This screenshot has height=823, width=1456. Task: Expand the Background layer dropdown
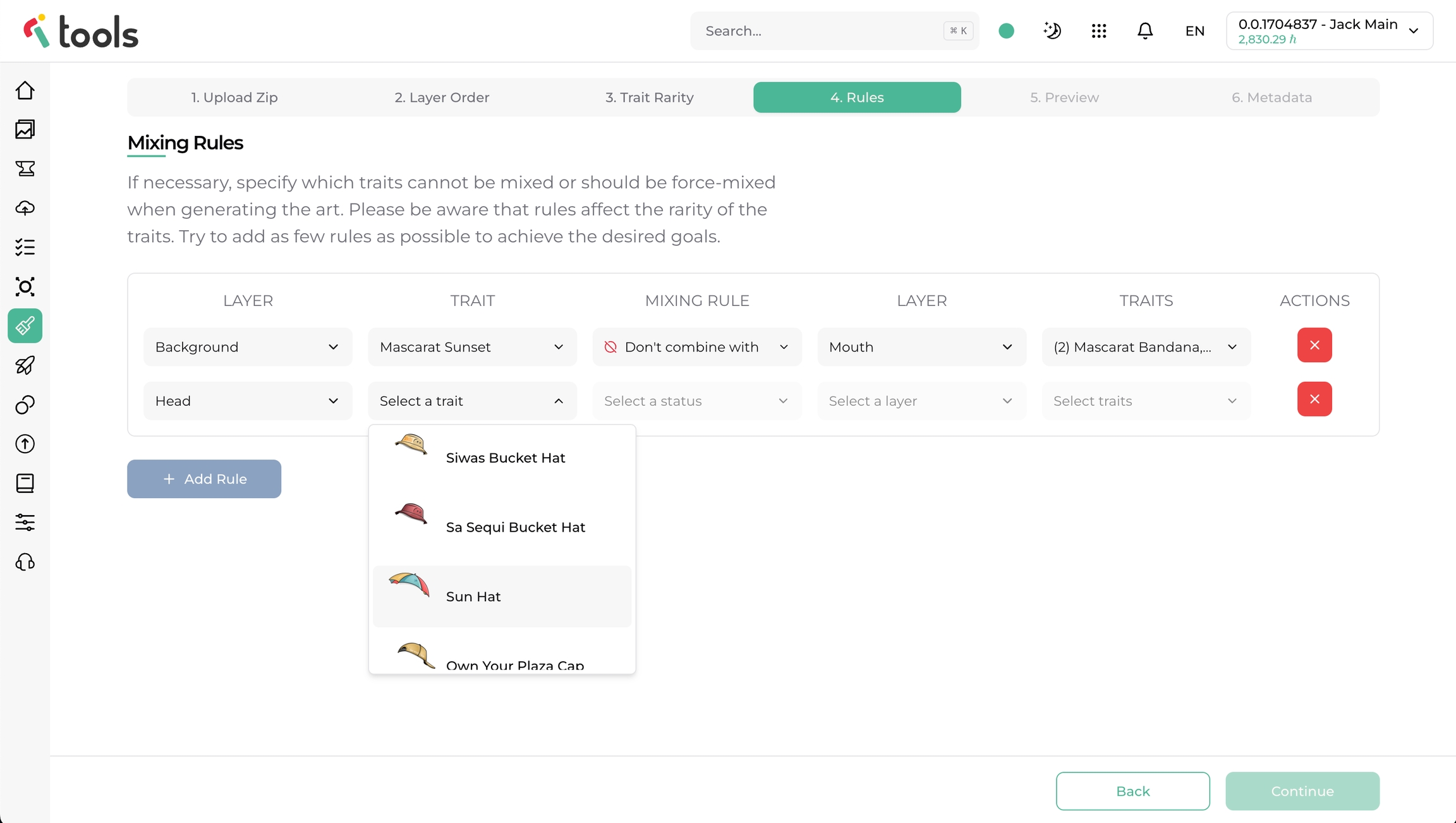coord(248,347)
